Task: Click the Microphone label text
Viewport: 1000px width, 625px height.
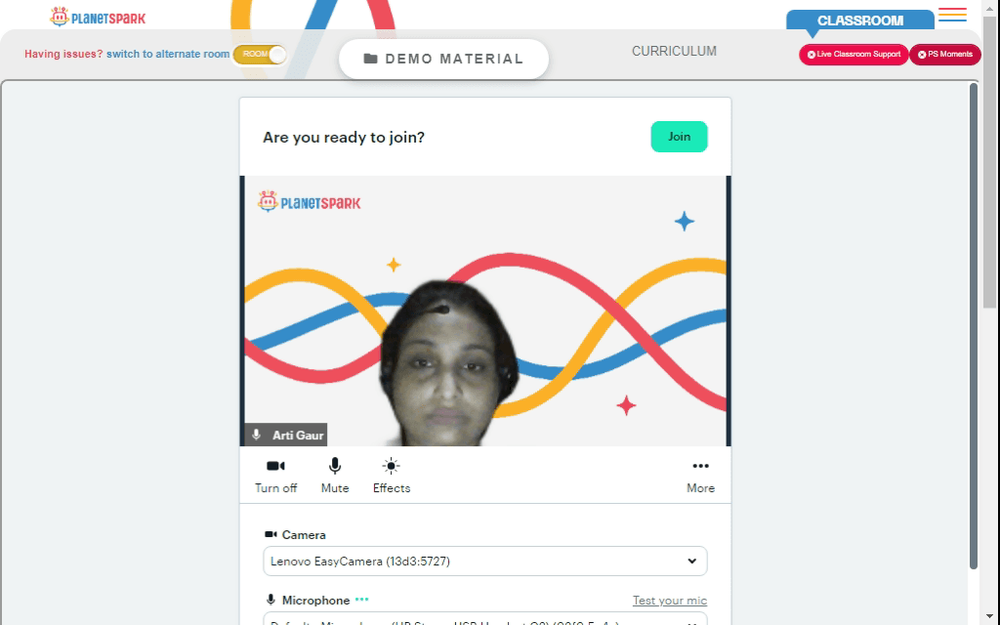Action: tap(316, 600)
